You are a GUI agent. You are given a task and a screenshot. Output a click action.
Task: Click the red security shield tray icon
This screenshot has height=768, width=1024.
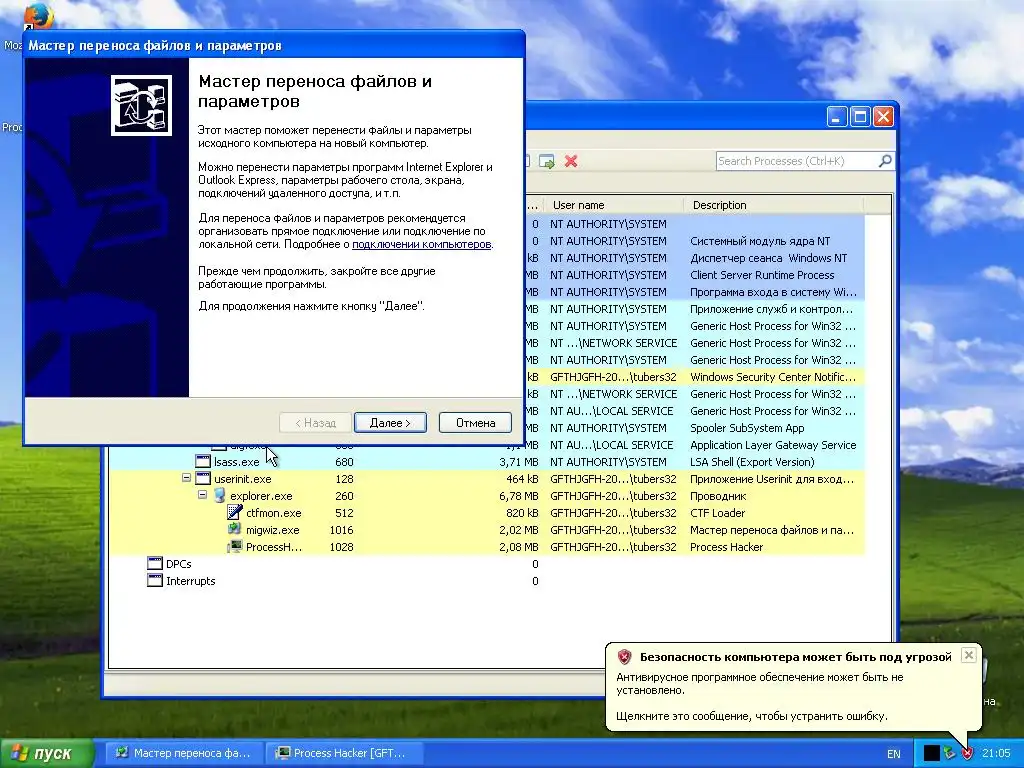(967, 753)
